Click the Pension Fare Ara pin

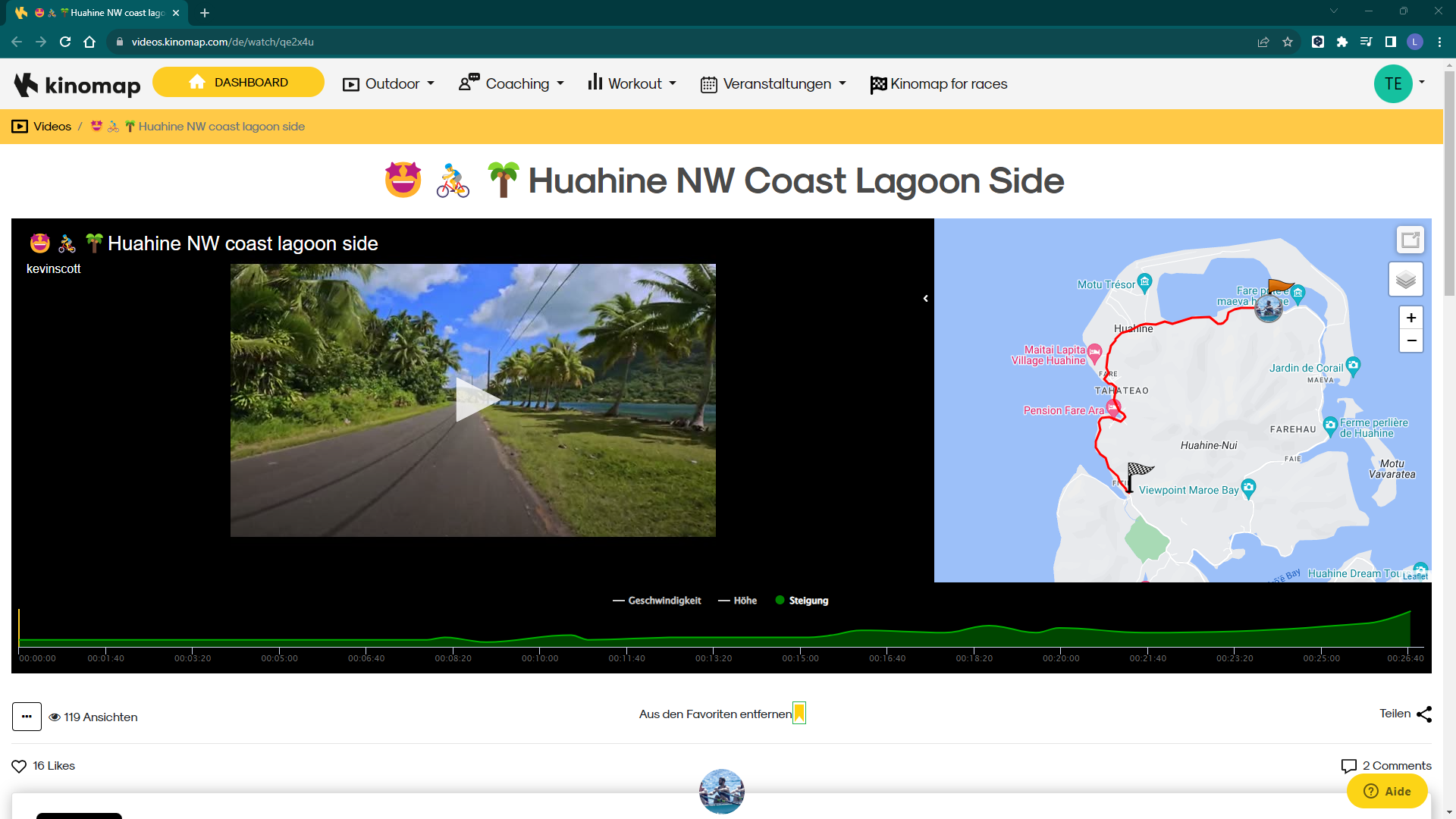click(1112, 409)
